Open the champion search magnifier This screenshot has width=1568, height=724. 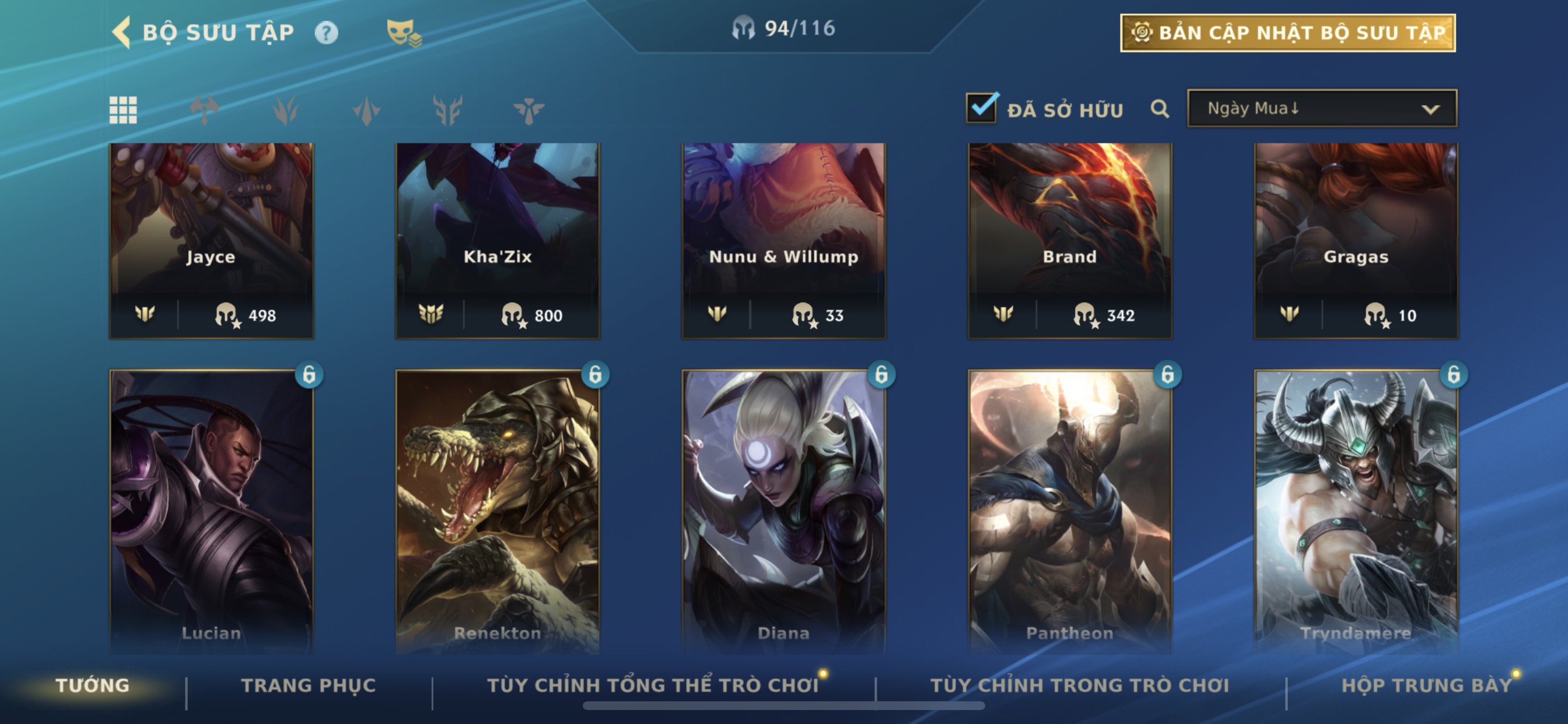1160,110
